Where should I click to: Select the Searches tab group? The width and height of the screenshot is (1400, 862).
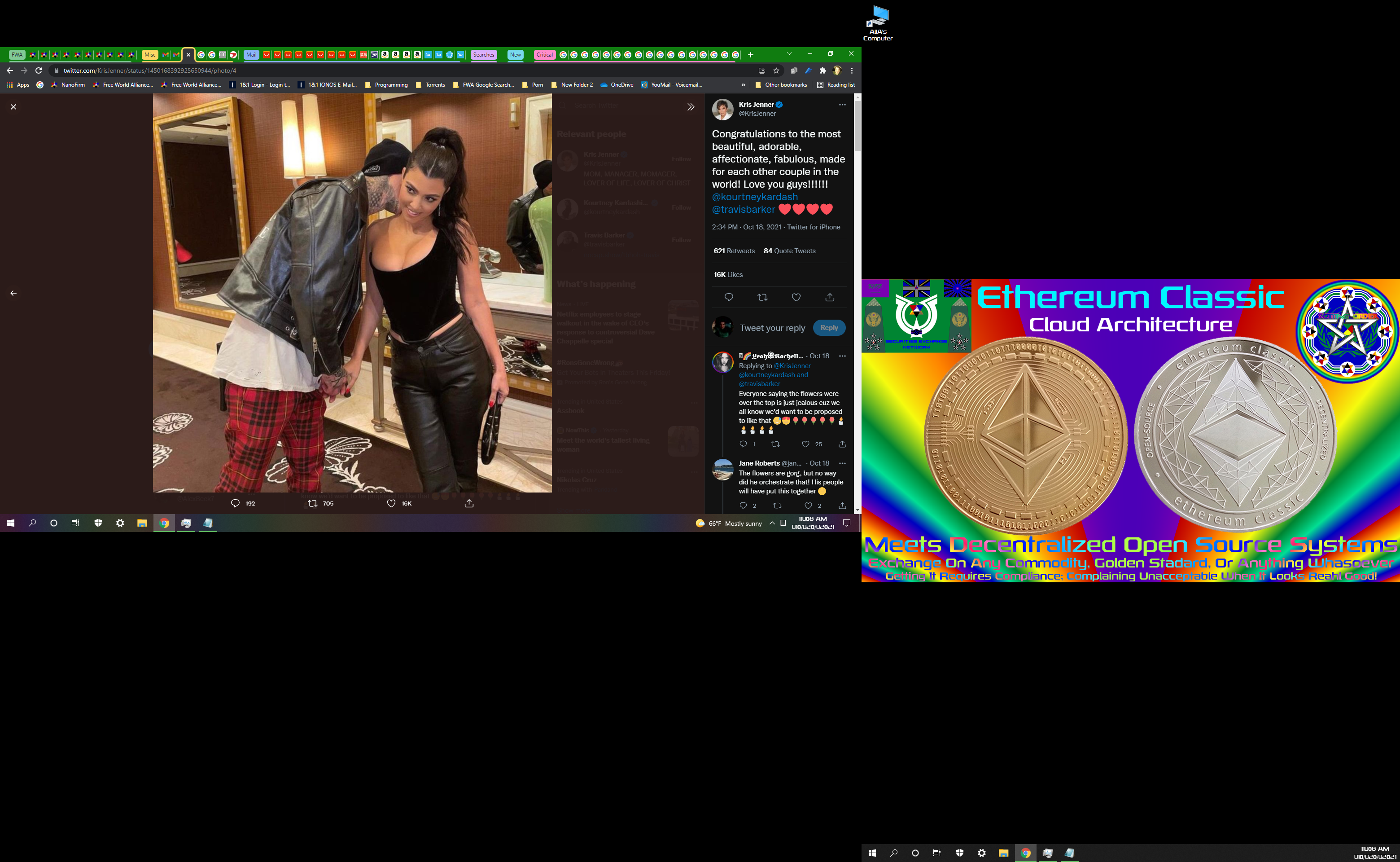click(x=483, y=55)
